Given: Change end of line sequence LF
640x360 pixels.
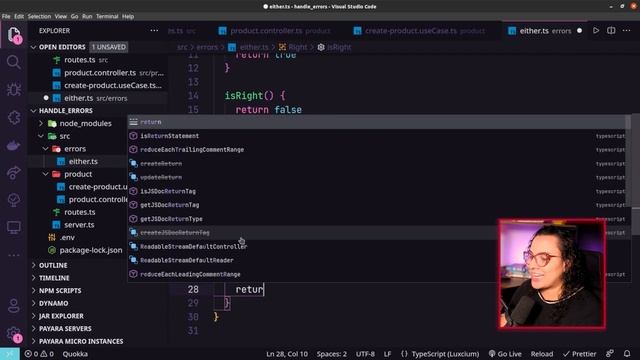Looking at the screenshot, I should [x=387, y=354].
